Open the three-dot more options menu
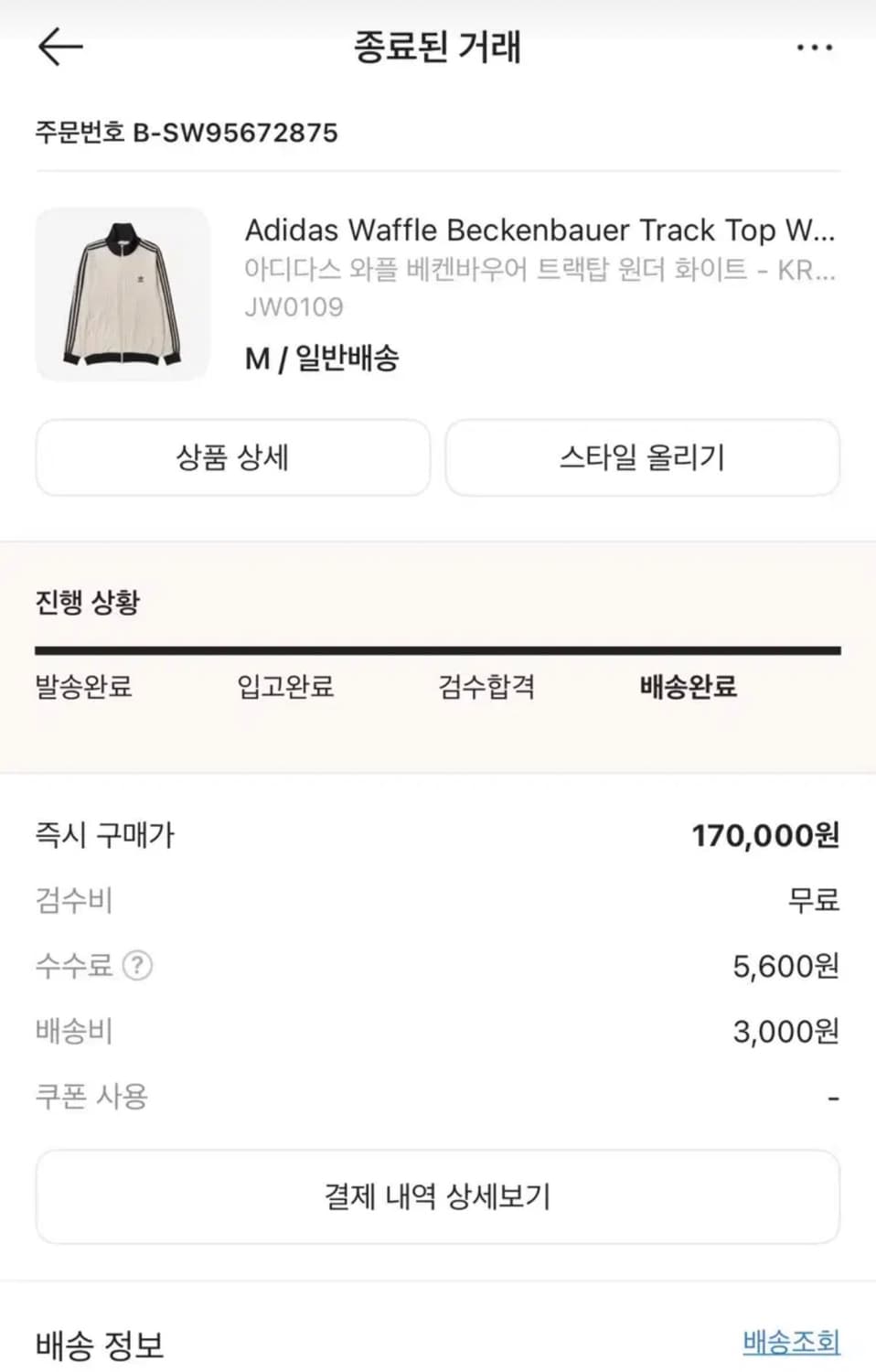 click(x=814, y=48)
